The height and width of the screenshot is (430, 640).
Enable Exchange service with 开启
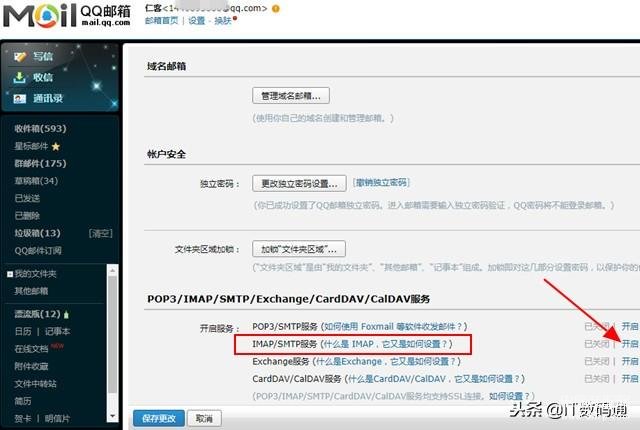click(x=630, y=361)
